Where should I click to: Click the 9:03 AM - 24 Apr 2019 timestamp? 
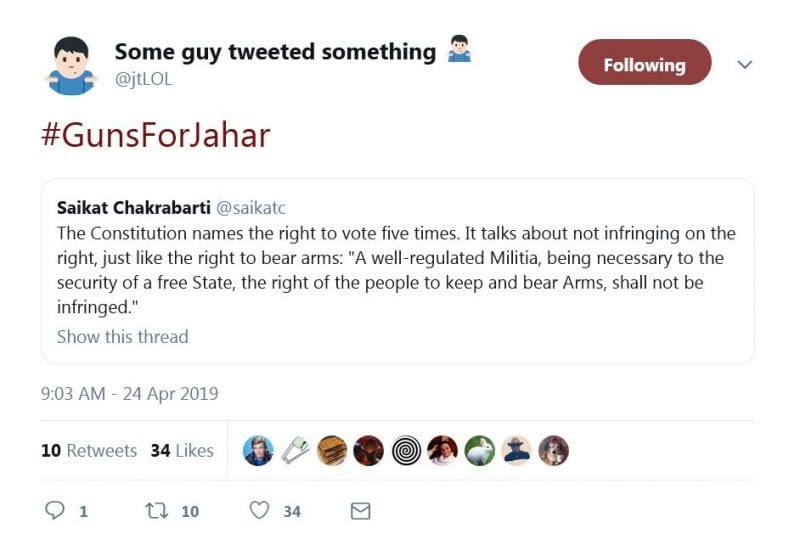click(129, 394)
